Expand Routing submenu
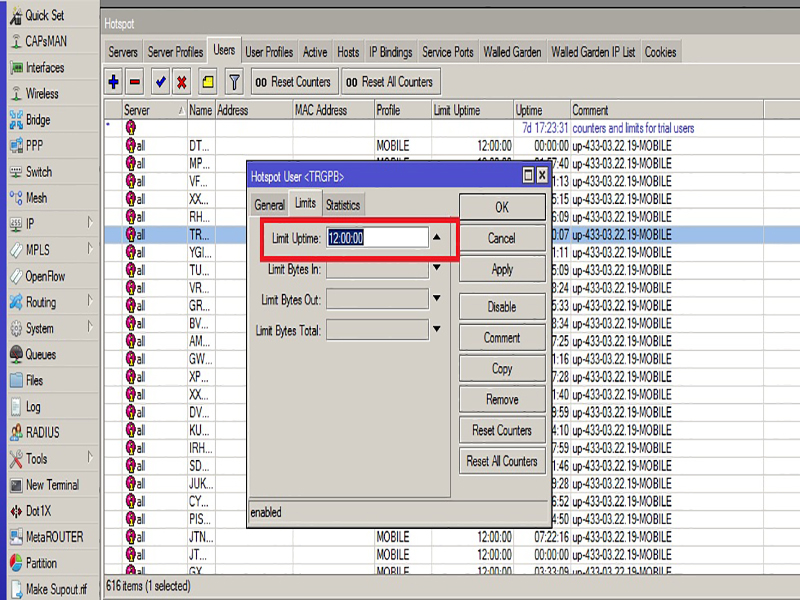 (90, 301)
